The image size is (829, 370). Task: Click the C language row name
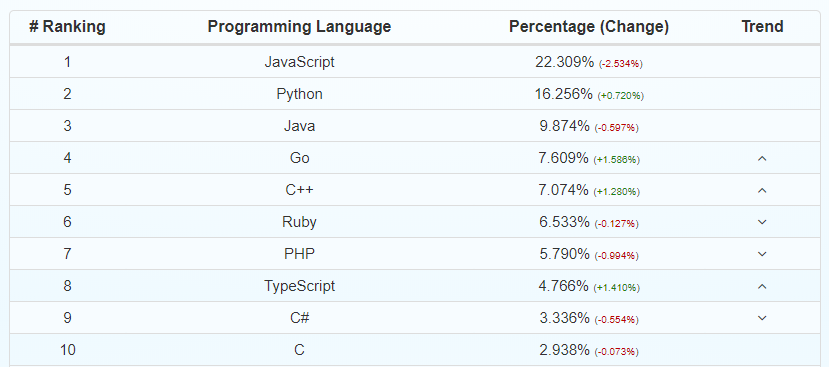pyautogui.click(x=299, y=350)
